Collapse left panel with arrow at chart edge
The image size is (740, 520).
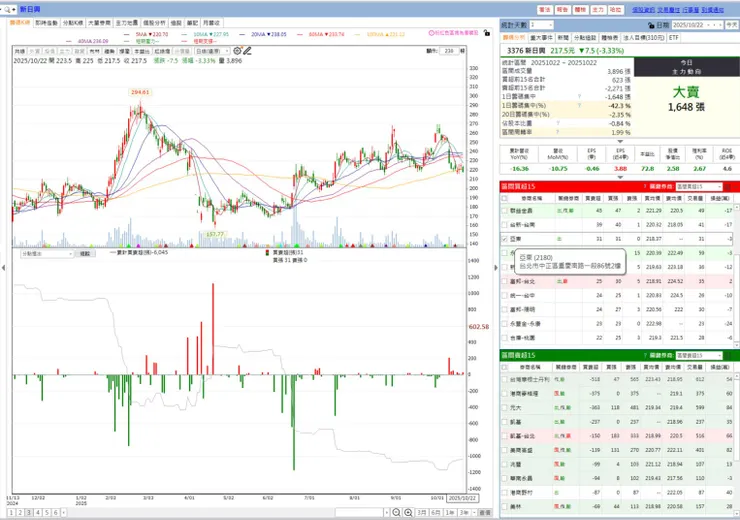4,268
